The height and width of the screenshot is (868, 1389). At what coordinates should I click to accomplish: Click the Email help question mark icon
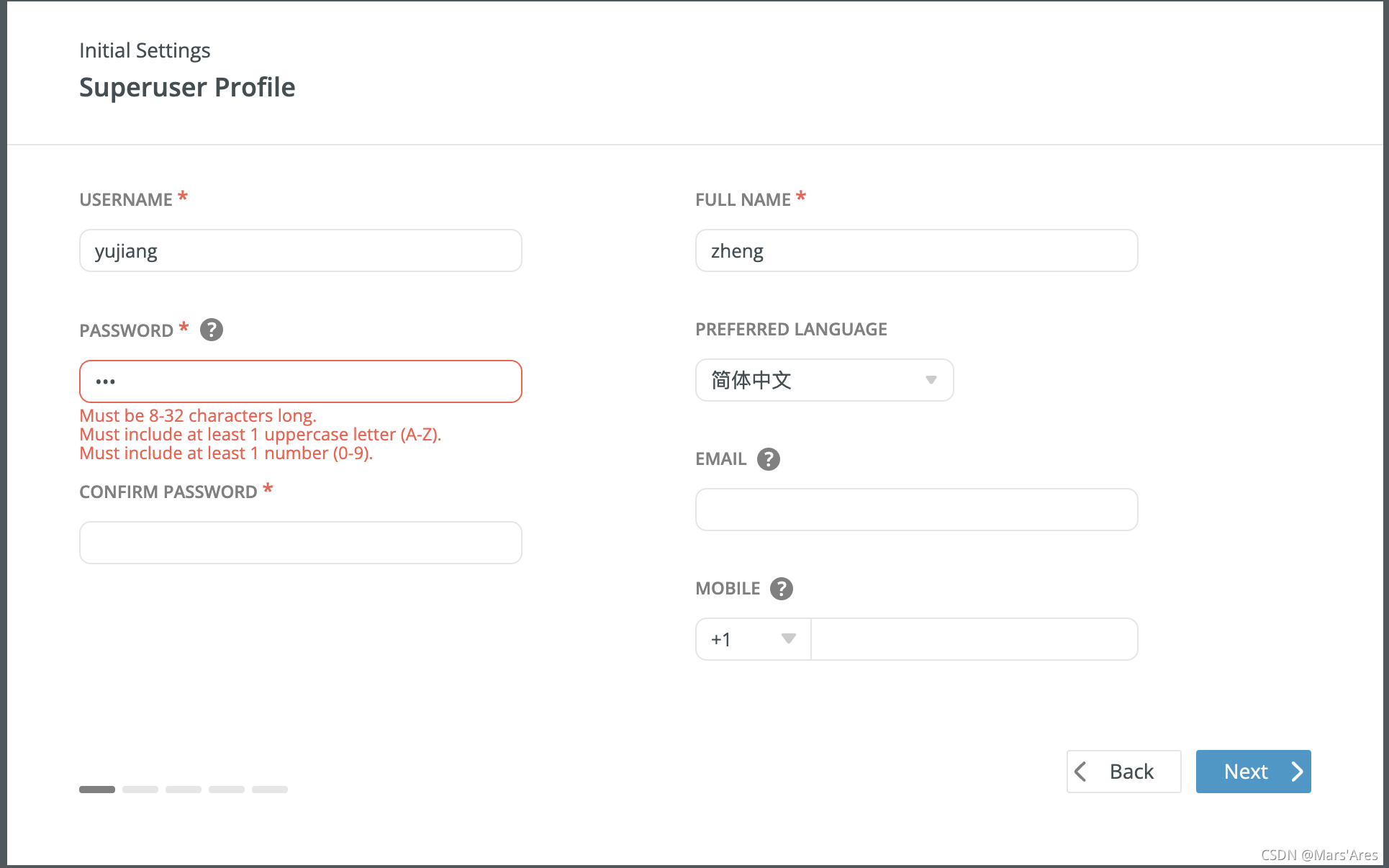coord(768,459)
